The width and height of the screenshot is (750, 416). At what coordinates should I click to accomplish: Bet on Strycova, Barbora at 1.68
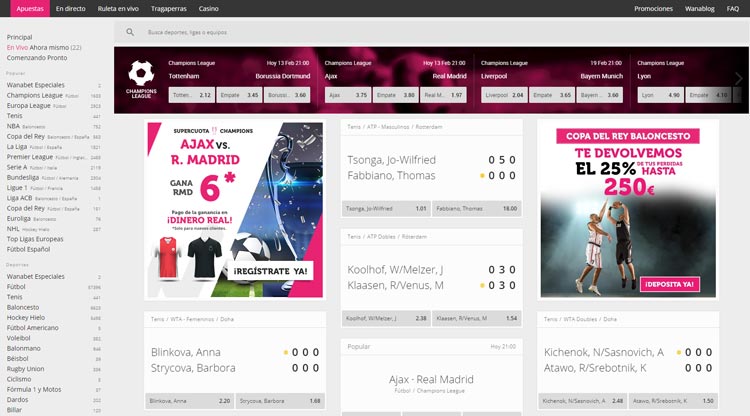point(280,401)
